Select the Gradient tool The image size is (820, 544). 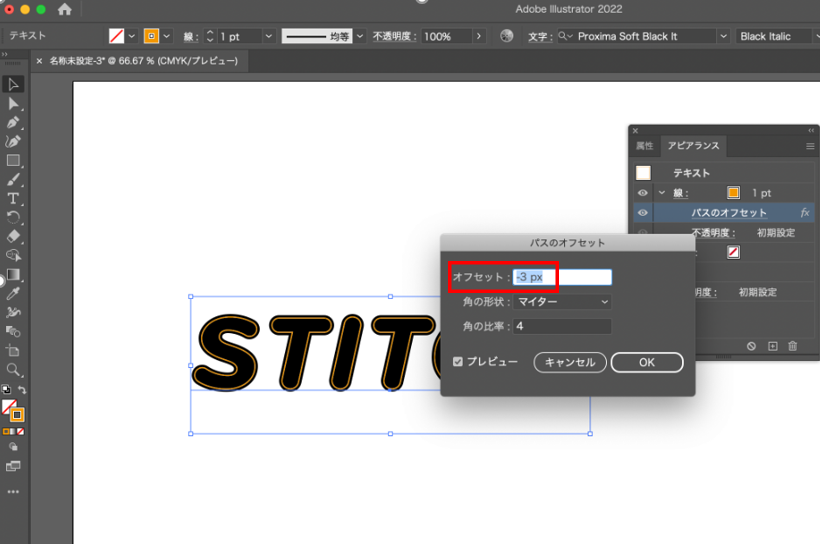coord(13,275)
